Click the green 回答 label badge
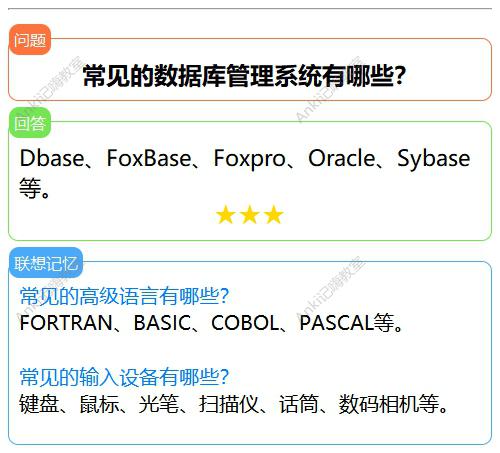 (x=30, y=123)
